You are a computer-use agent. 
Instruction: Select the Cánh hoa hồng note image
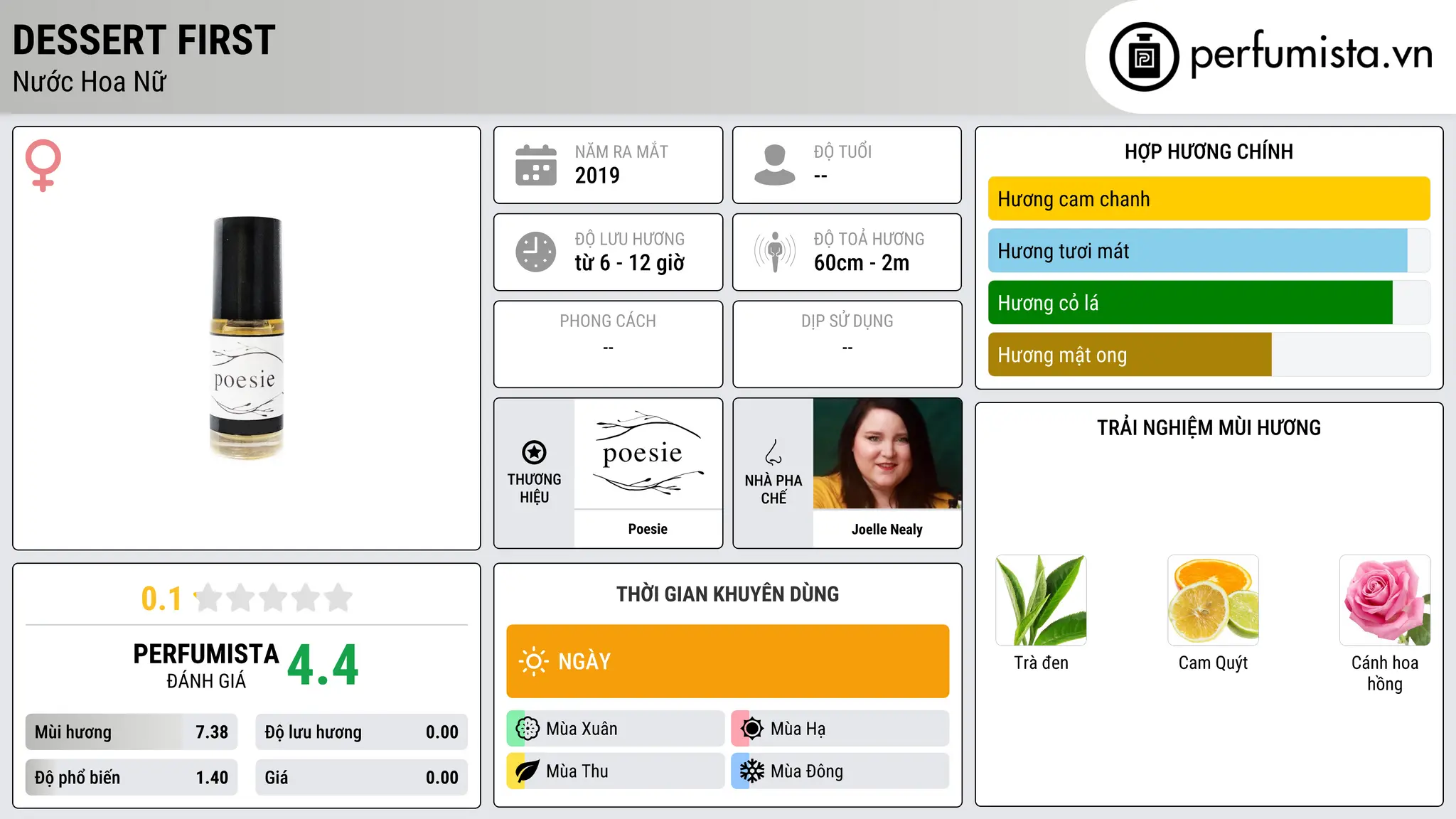1385,600
